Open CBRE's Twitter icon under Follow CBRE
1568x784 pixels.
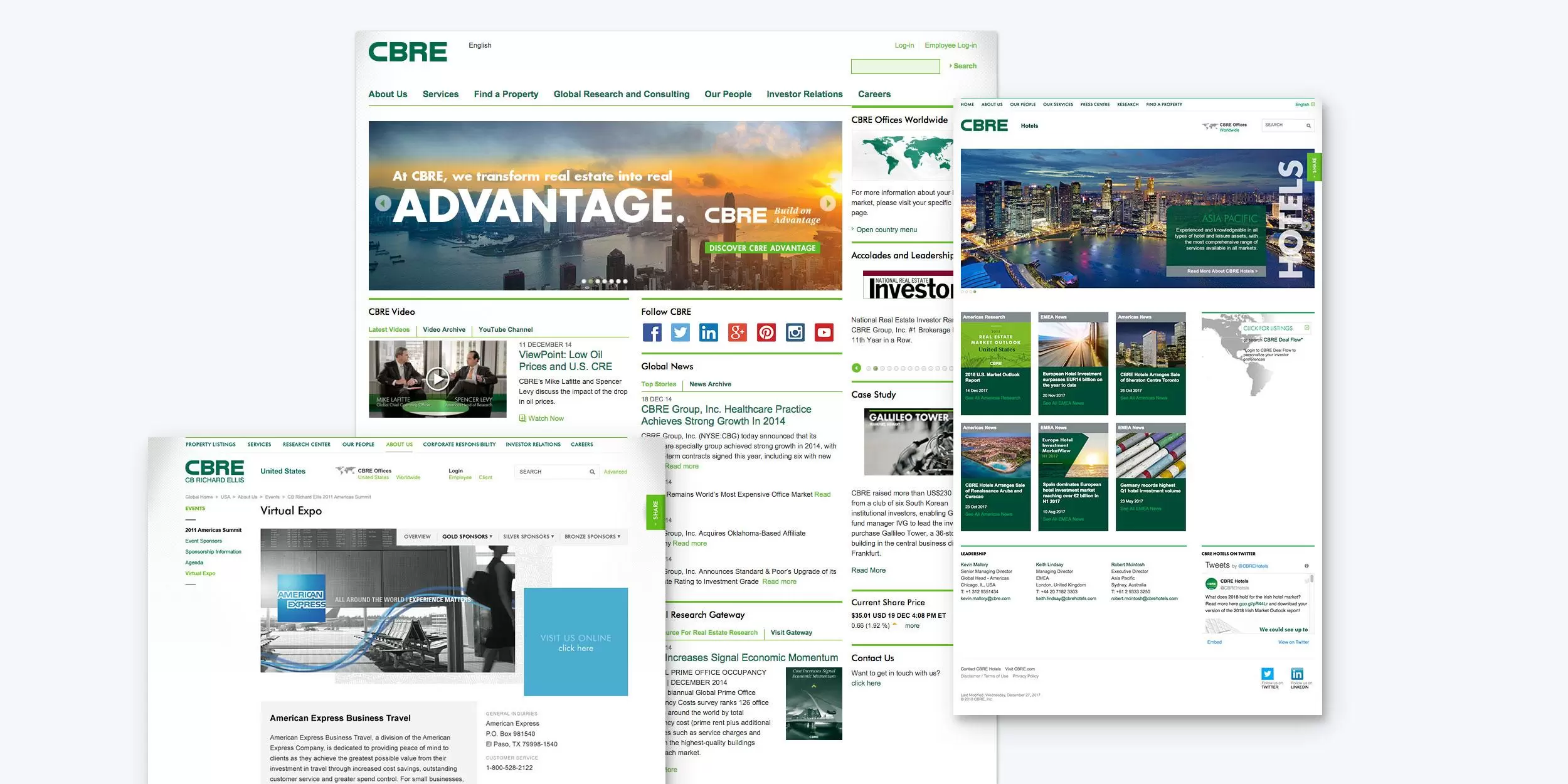[681, 332]
